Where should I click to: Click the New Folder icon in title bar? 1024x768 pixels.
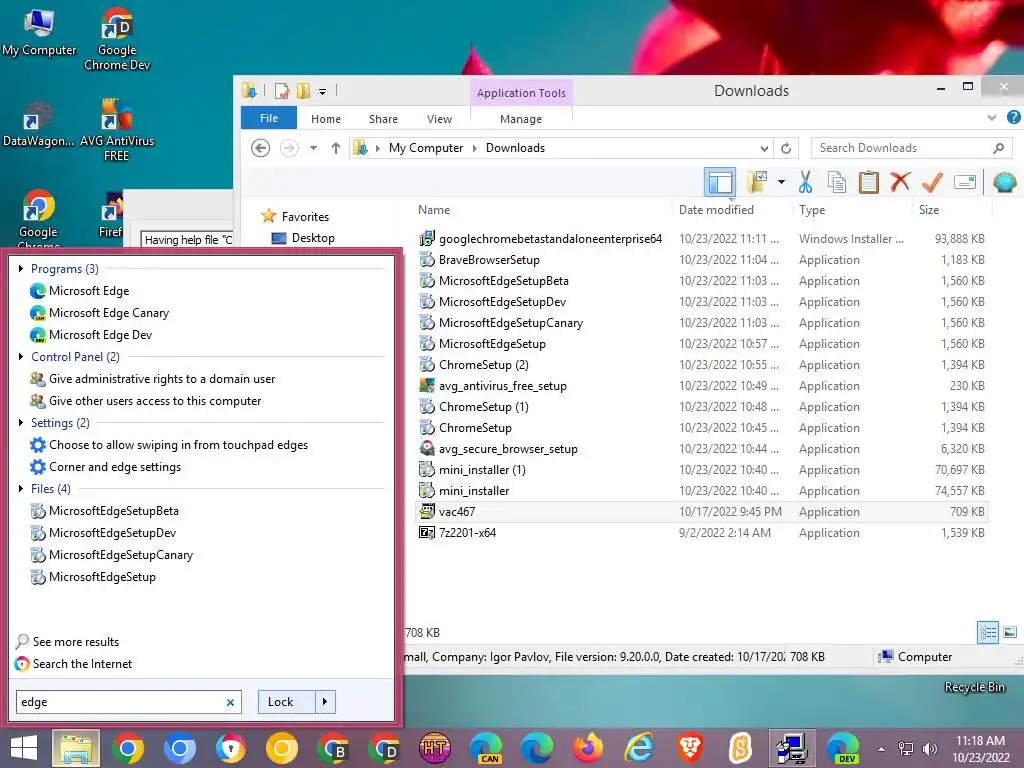coord(303,91)
